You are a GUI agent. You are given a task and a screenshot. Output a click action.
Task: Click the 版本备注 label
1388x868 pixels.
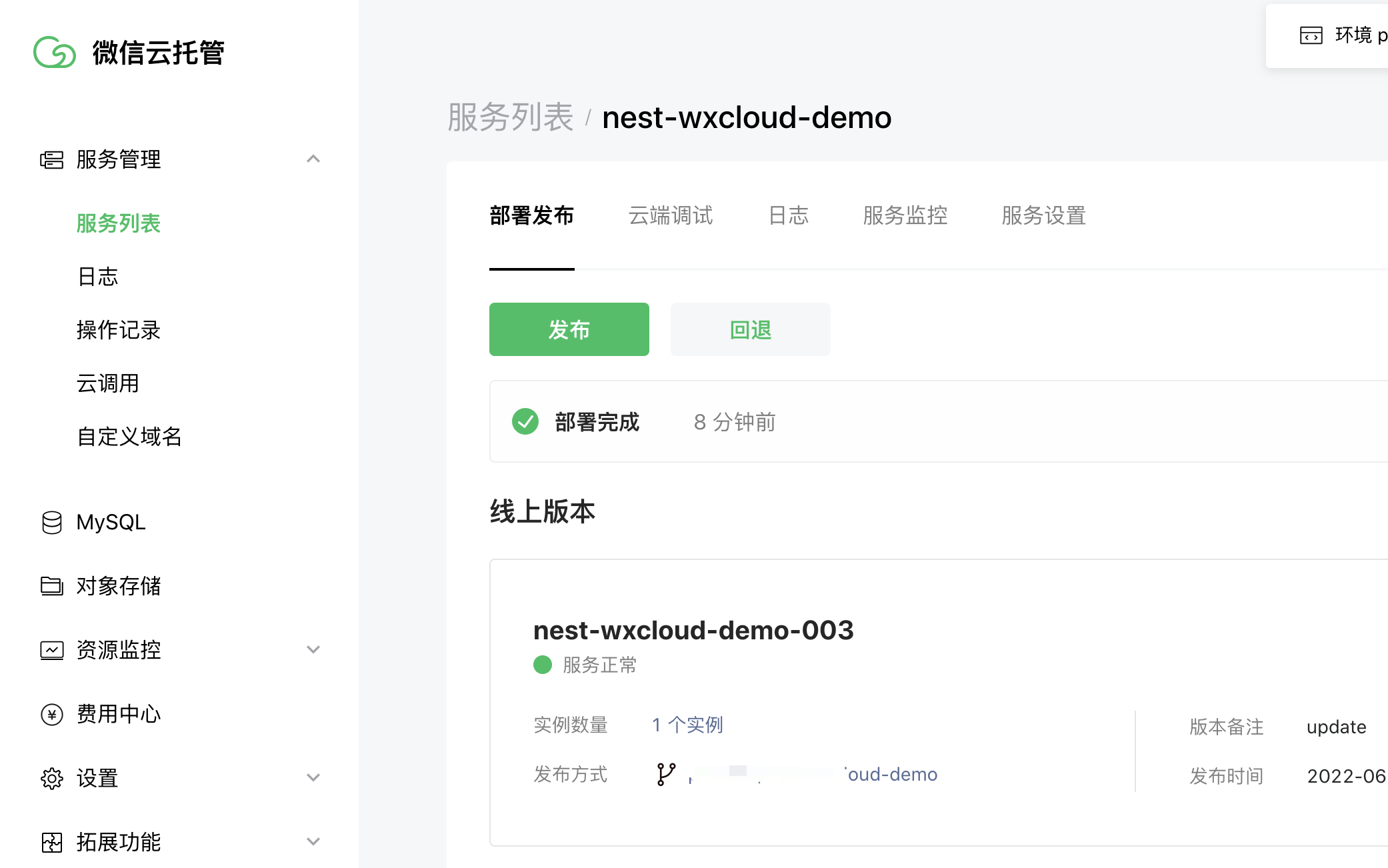1227,727
